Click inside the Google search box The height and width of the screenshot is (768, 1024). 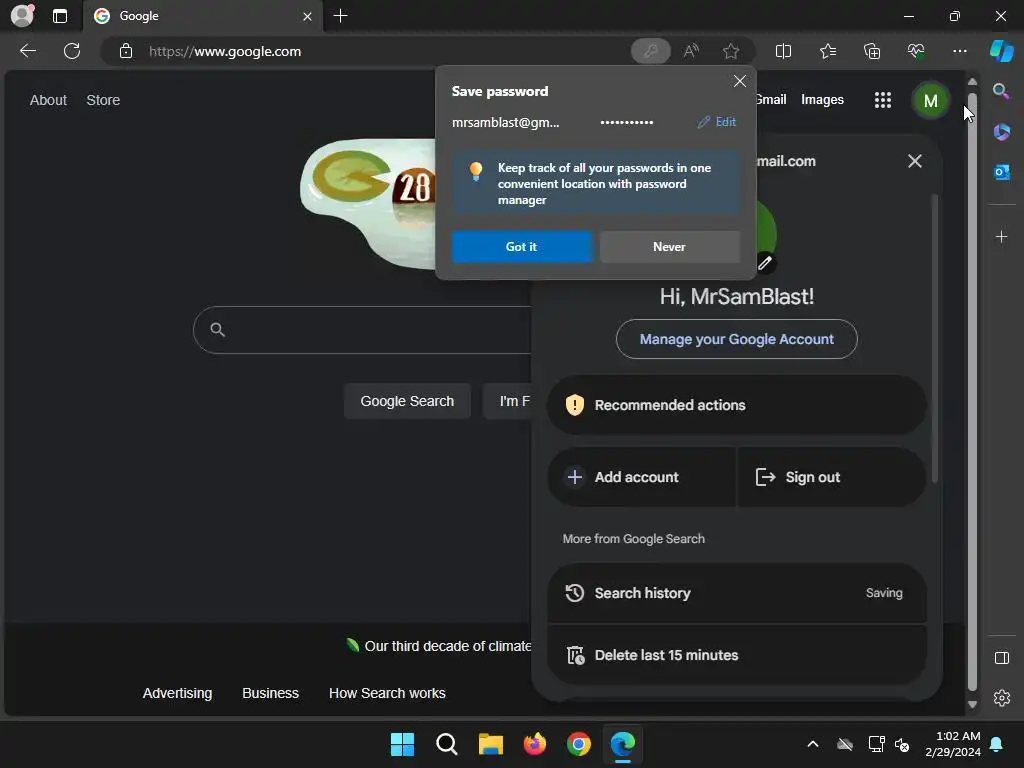363,330
